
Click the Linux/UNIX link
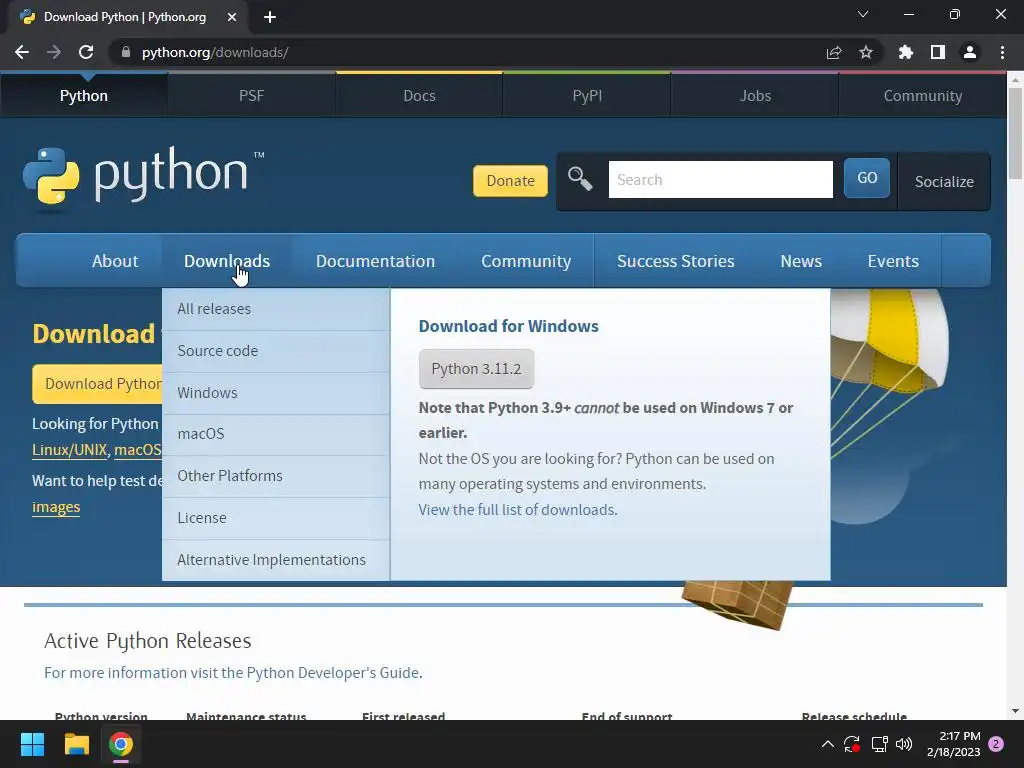pos(69,450)
